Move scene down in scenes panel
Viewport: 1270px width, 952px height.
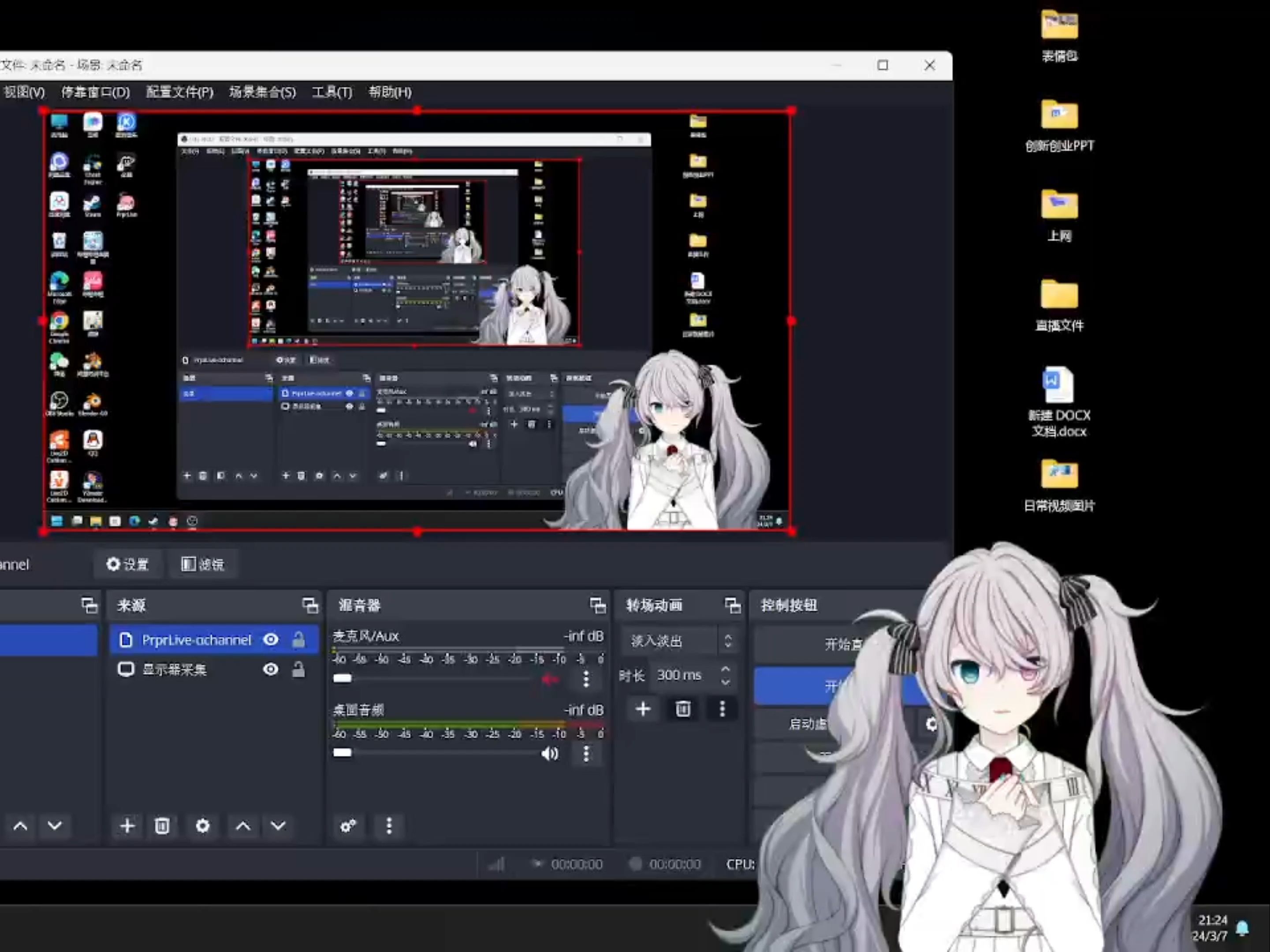[x=55, y=826]
